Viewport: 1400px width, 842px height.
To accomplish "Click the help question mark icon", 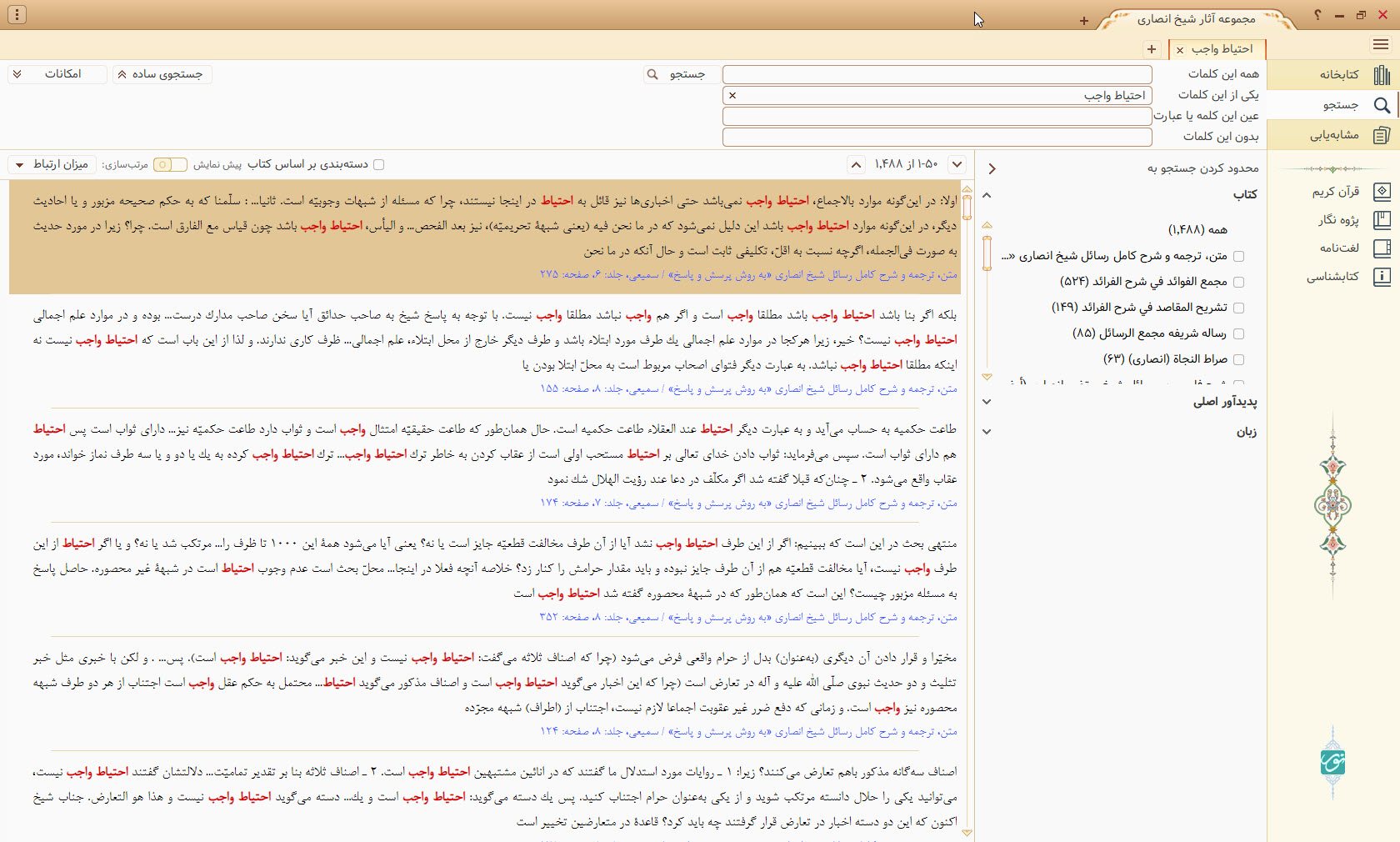I will 1317,15.
